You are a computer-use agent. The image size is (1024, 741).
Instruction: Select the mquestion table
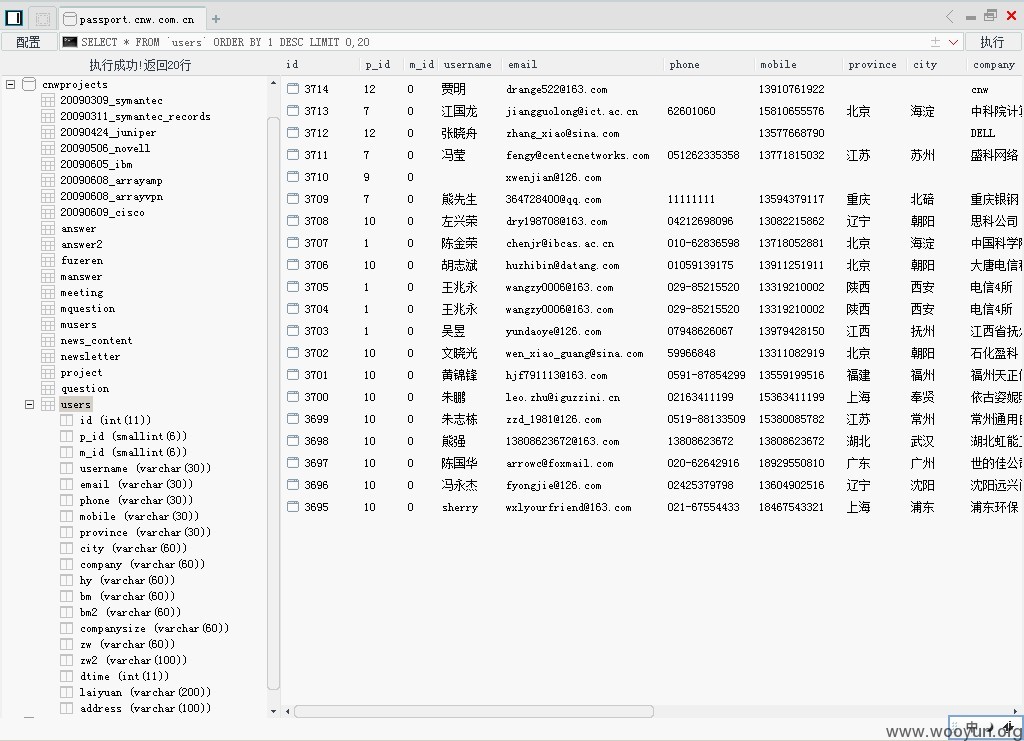click(x=88, y=309)
